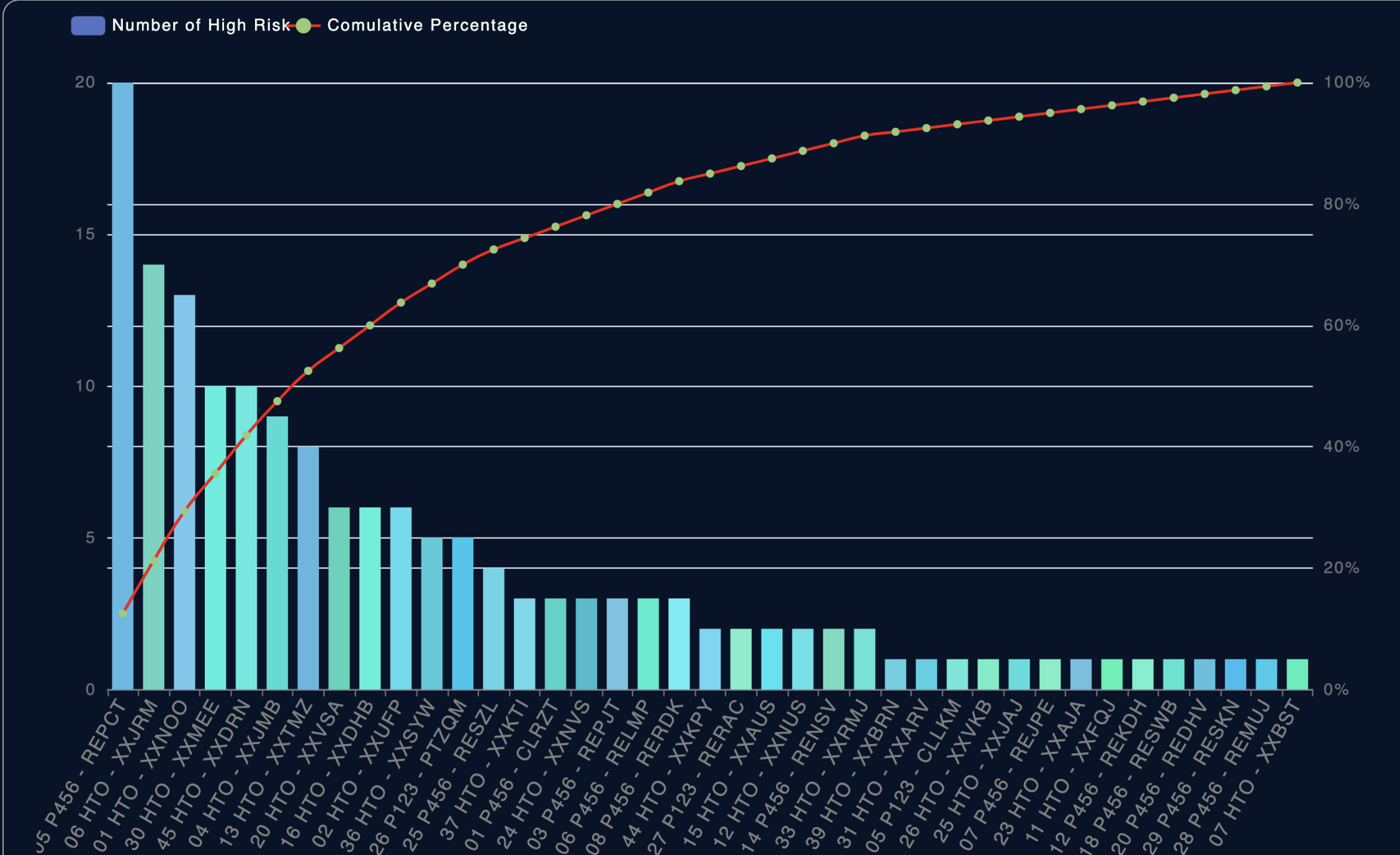Pick the bright blue 26 P123 - PTZQM bar
Image resolution: width=1400 pixels, height=855 pixels.
[463, 613]
